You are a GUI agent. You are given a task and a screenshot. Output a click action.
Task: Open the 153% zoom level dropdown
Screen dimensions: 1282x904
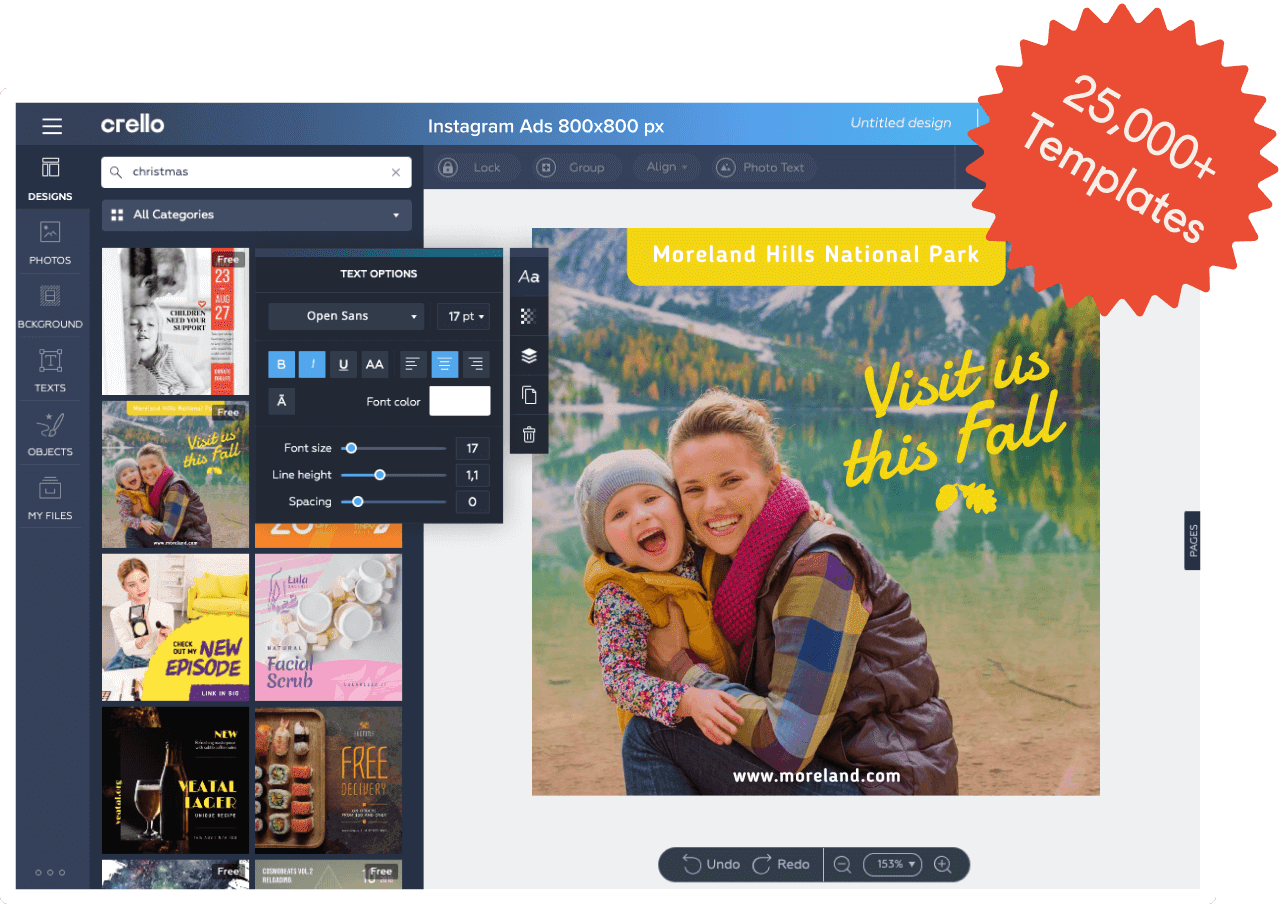(x=892, y=864)
